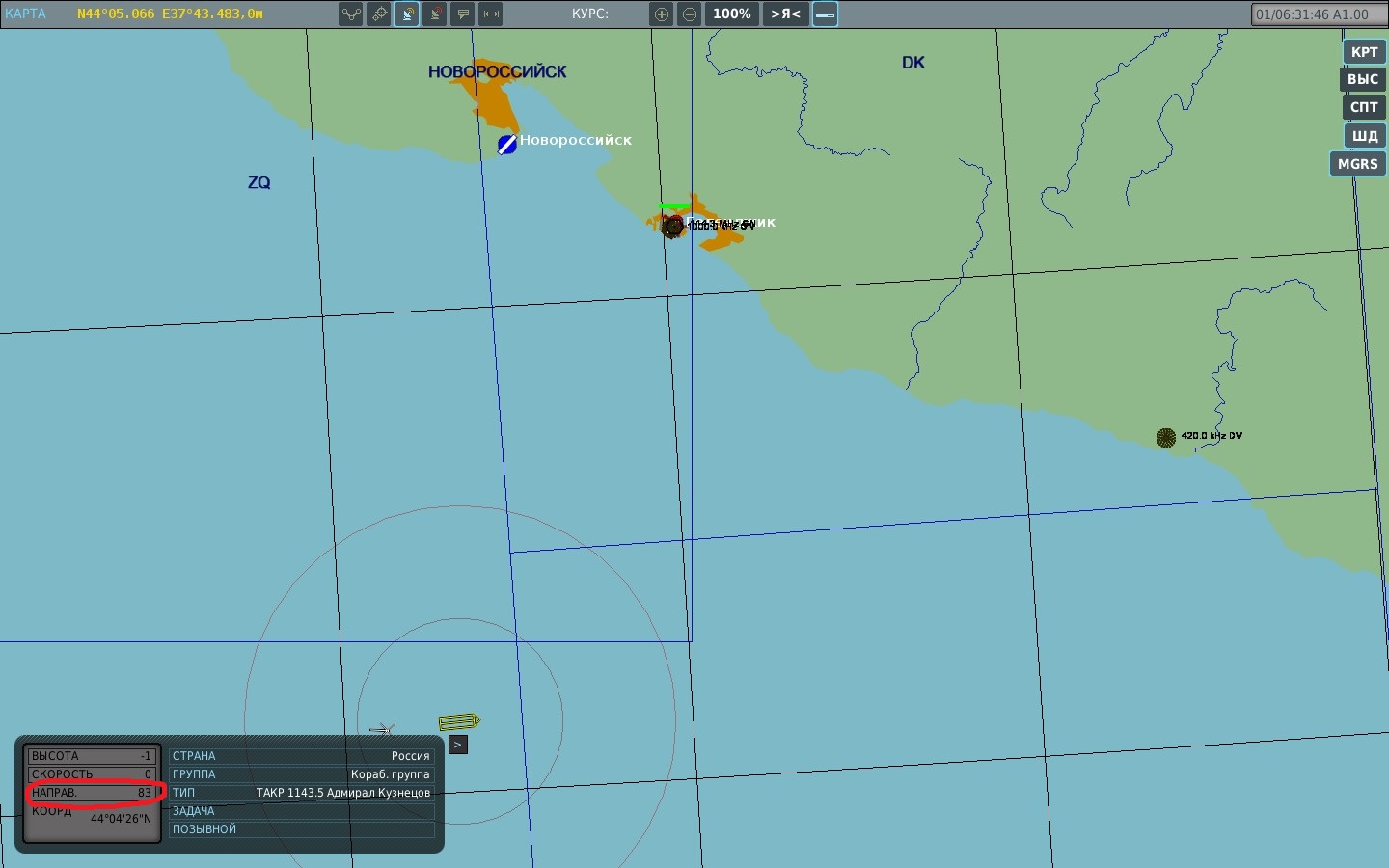Click the СКОРОСТЬ speed field

click(92, 774)
